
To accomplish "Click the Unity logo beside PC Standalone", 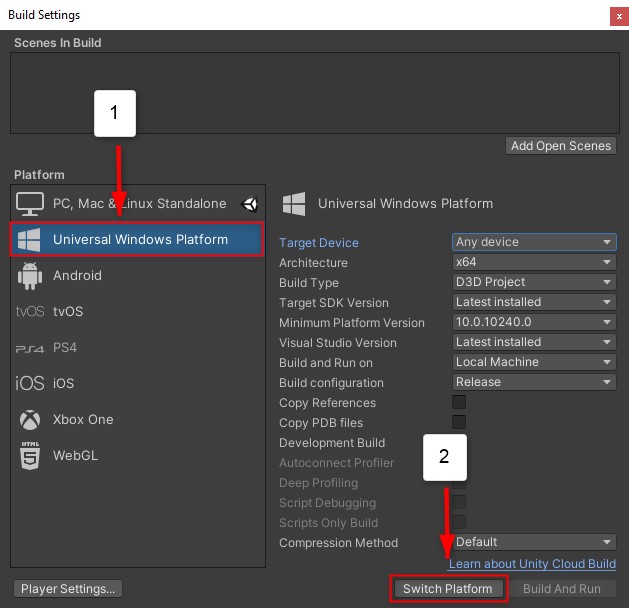I will tap(250, 204).
